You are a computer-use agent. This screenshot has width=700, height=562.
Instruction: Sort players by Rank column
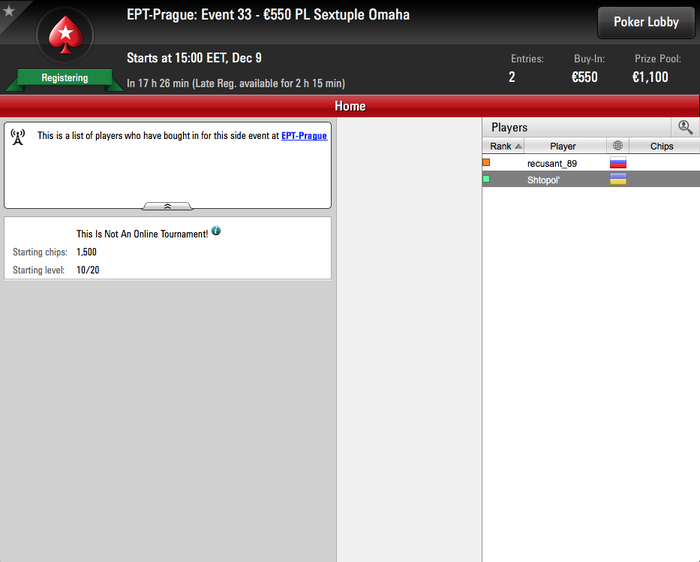pos(504,146)
